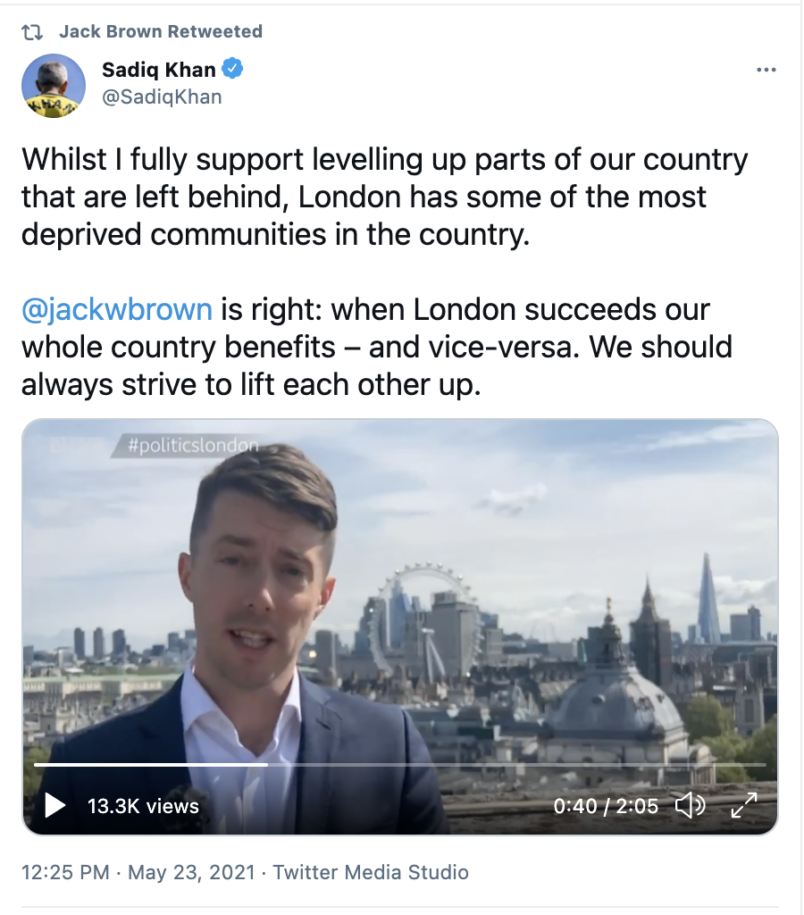The width and height of the screenshot is (804, 915).
Task: Click the end of the played progress segment
Action: pos(267,764)
